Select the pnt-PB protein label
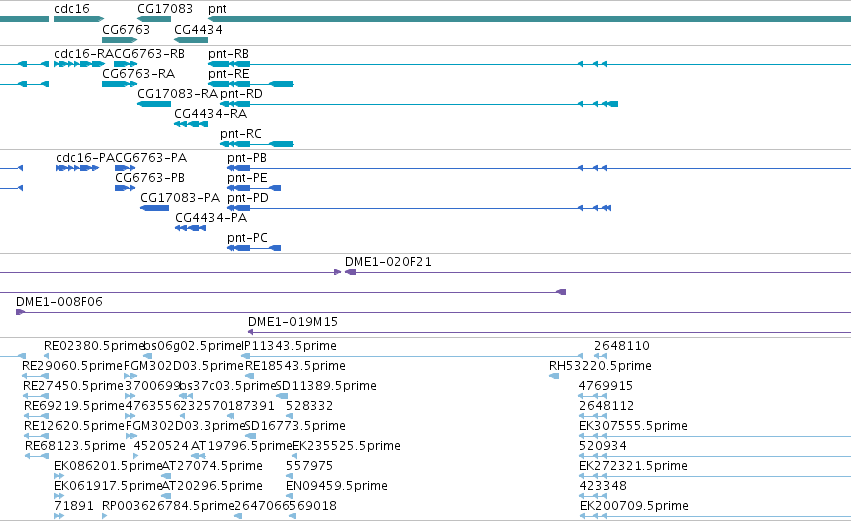 [x=247, y=158]
